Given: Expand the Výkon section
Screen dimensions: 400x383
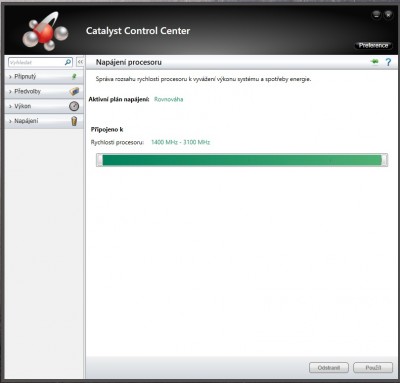Looking at the screenshot, I should [44, 106].
